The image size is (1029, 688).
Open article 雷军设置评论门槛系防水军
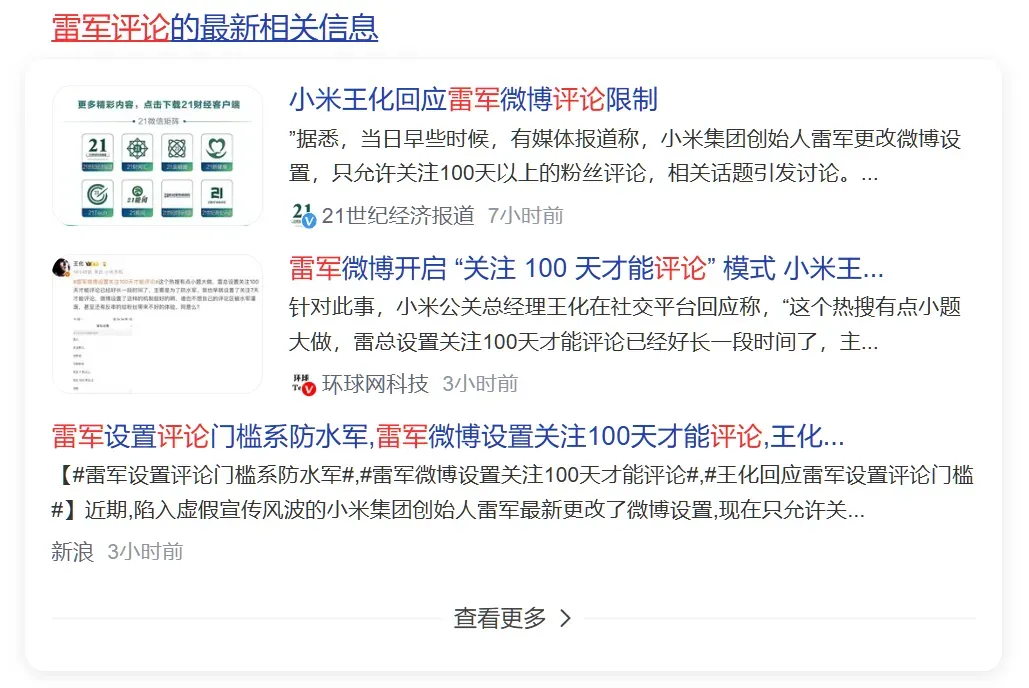(x=448, y=437)
